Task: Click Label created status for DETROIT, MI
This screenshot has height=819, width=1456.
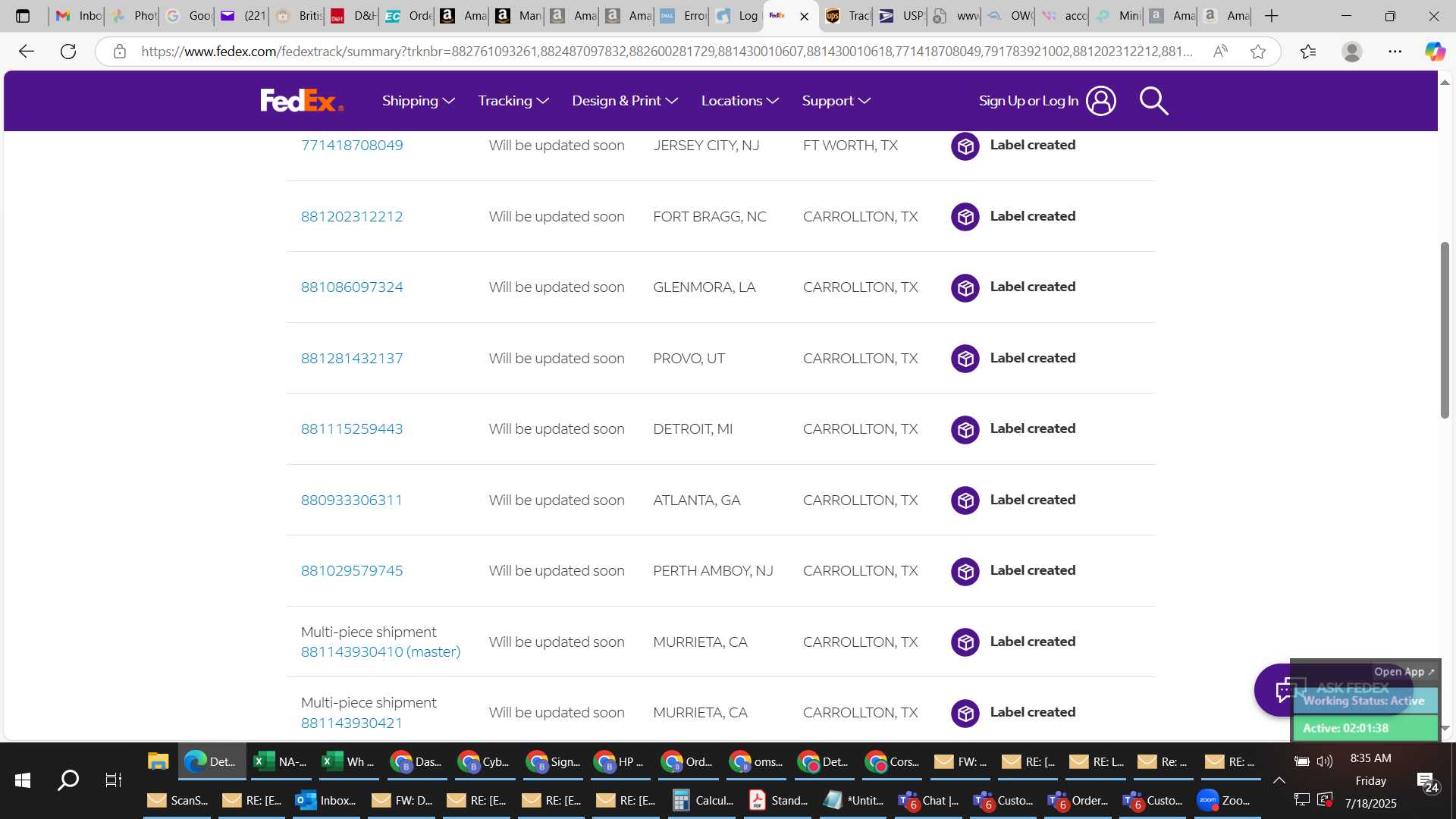Action: pyautogui.click(x=1033, y=429)
